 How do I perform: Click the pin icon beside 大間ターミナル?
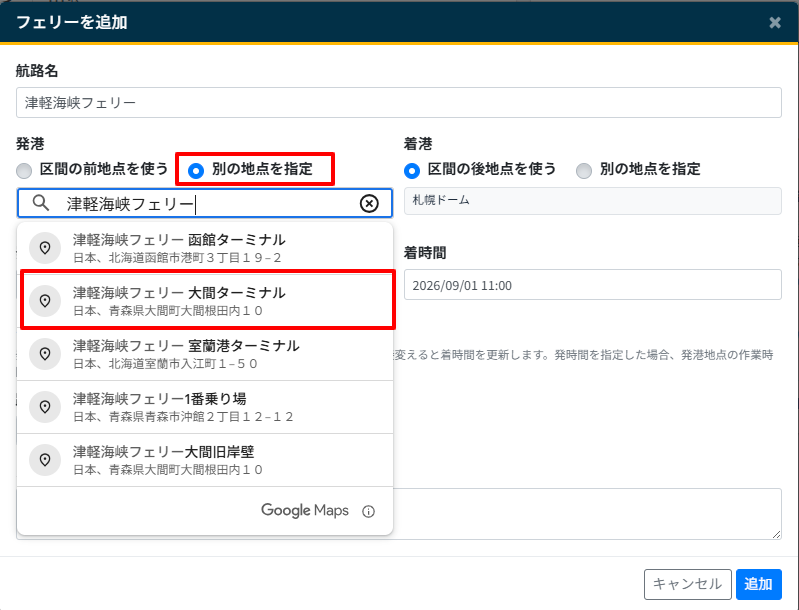click(45, 301)
